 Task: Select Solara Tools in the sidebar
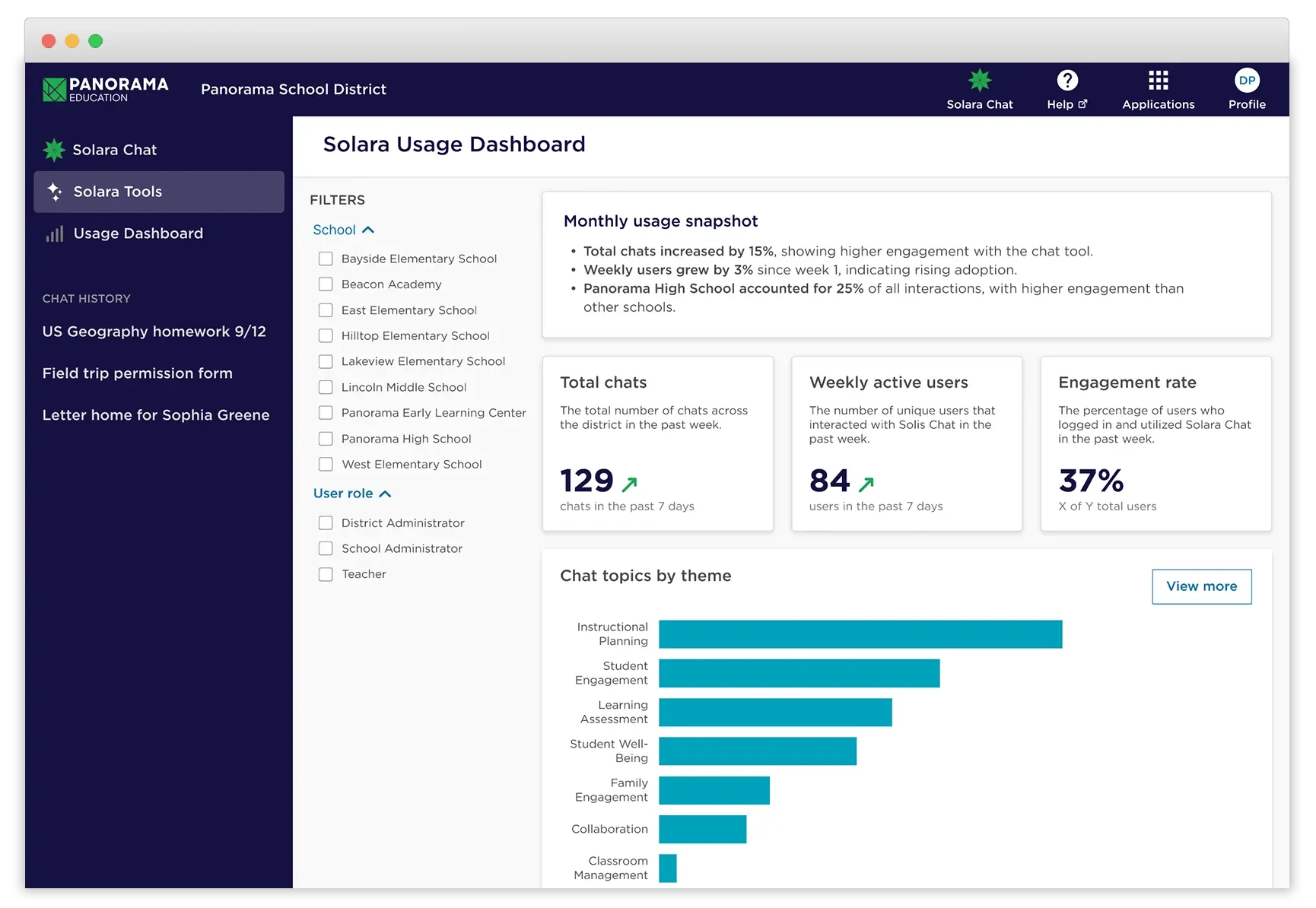(x=159, y=192)
